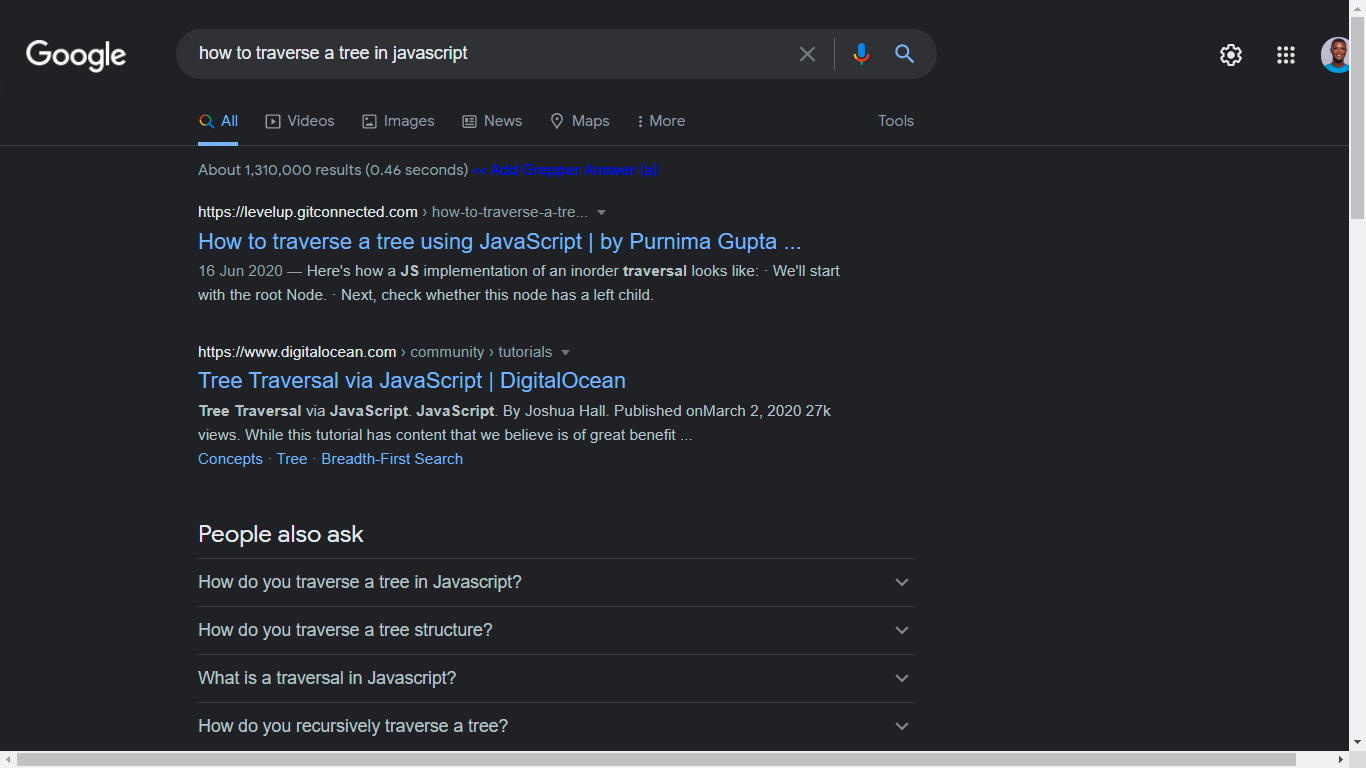Open the More search categories menu
The image size is (1366, 768).
[661, 121]
